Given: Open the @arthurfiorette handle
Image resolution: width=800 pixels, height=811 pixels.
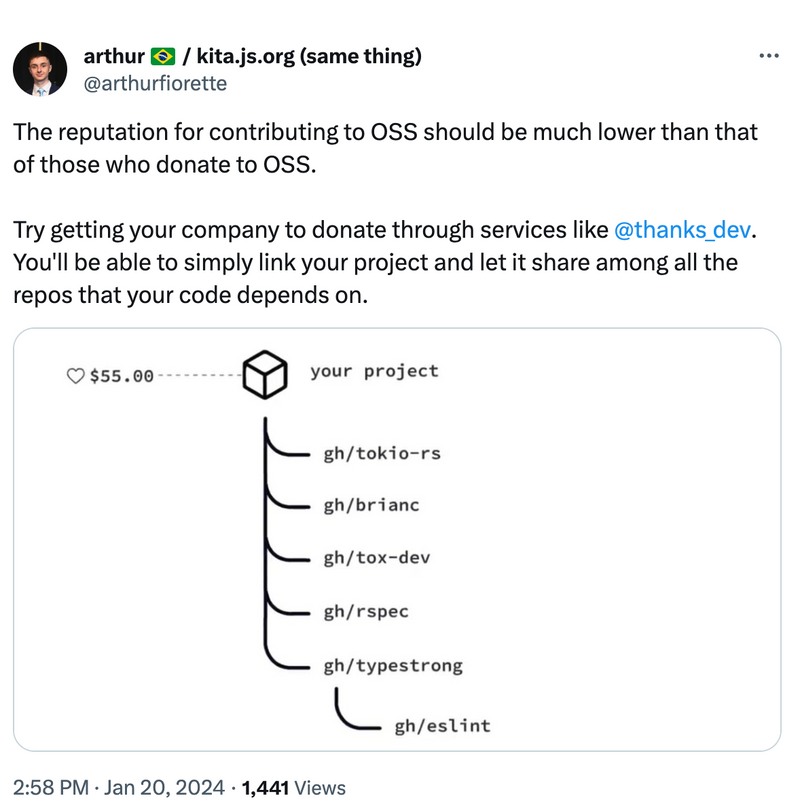Looking at the screenshot, I should (155, 83).
